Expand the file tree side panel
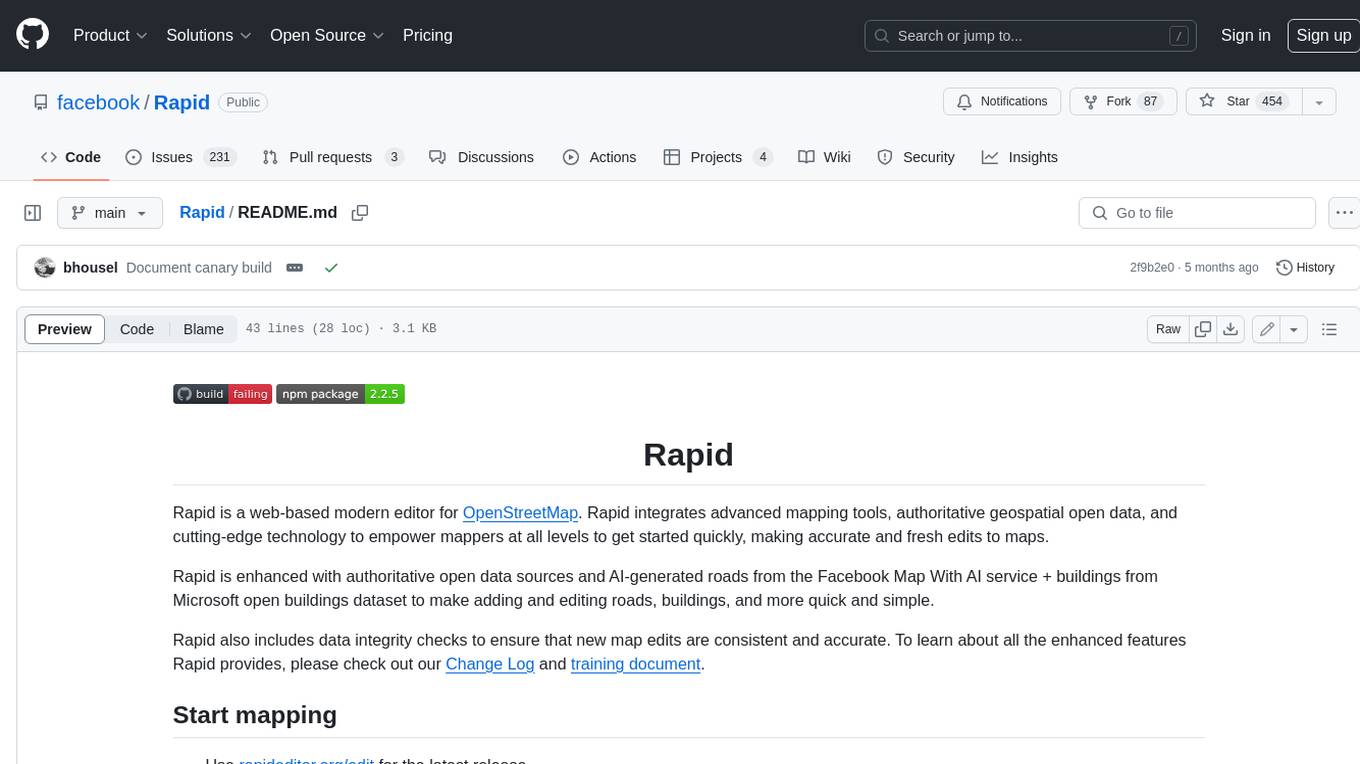 click(x=32, y=213)
